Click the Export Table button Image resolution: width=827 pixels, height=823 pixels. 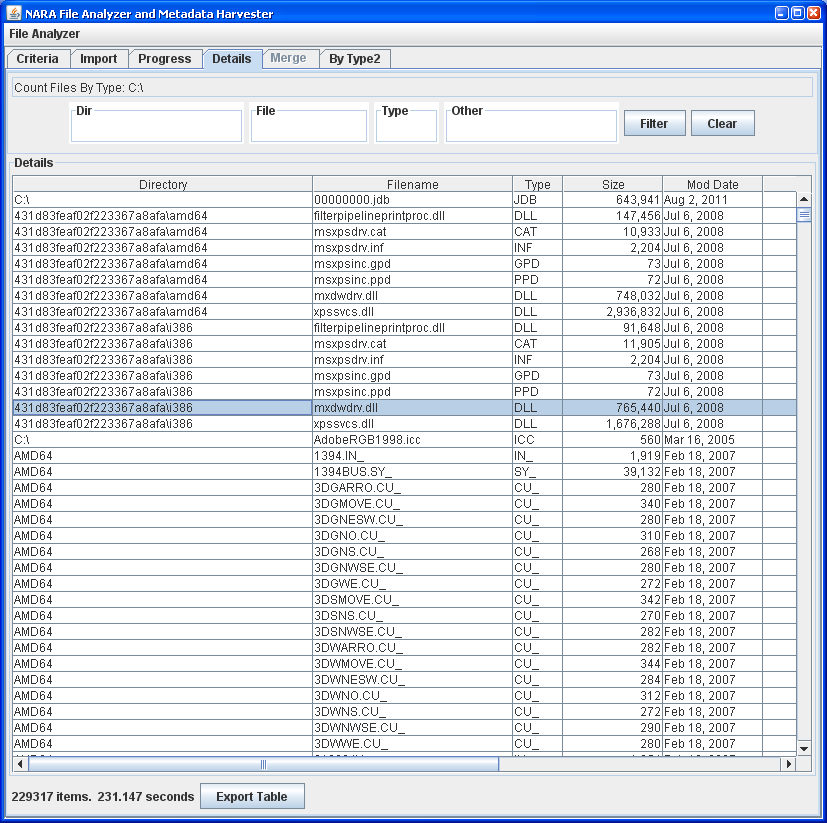(252, 797)
